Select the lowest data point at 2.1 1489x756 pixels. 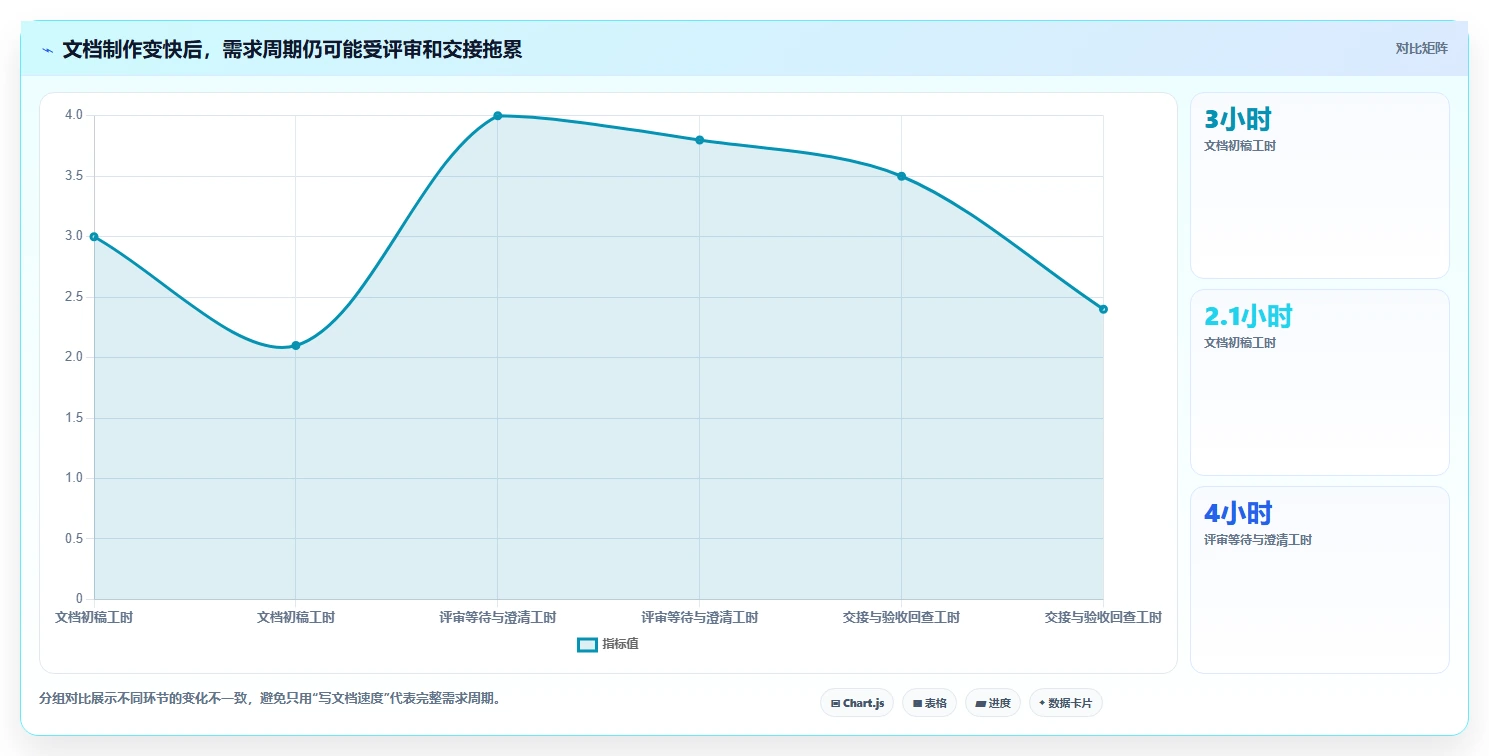[296, 346]
